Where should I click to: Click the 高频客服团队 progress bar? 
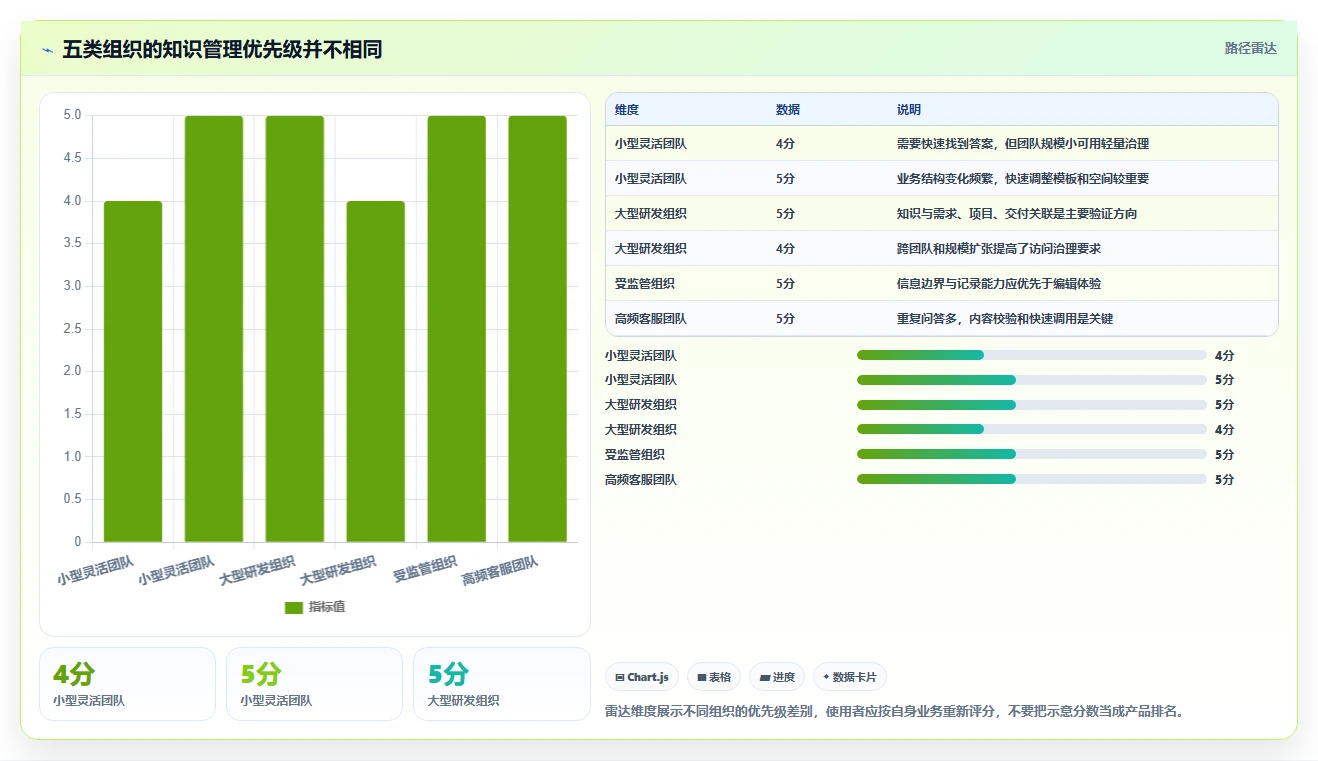1032,479
